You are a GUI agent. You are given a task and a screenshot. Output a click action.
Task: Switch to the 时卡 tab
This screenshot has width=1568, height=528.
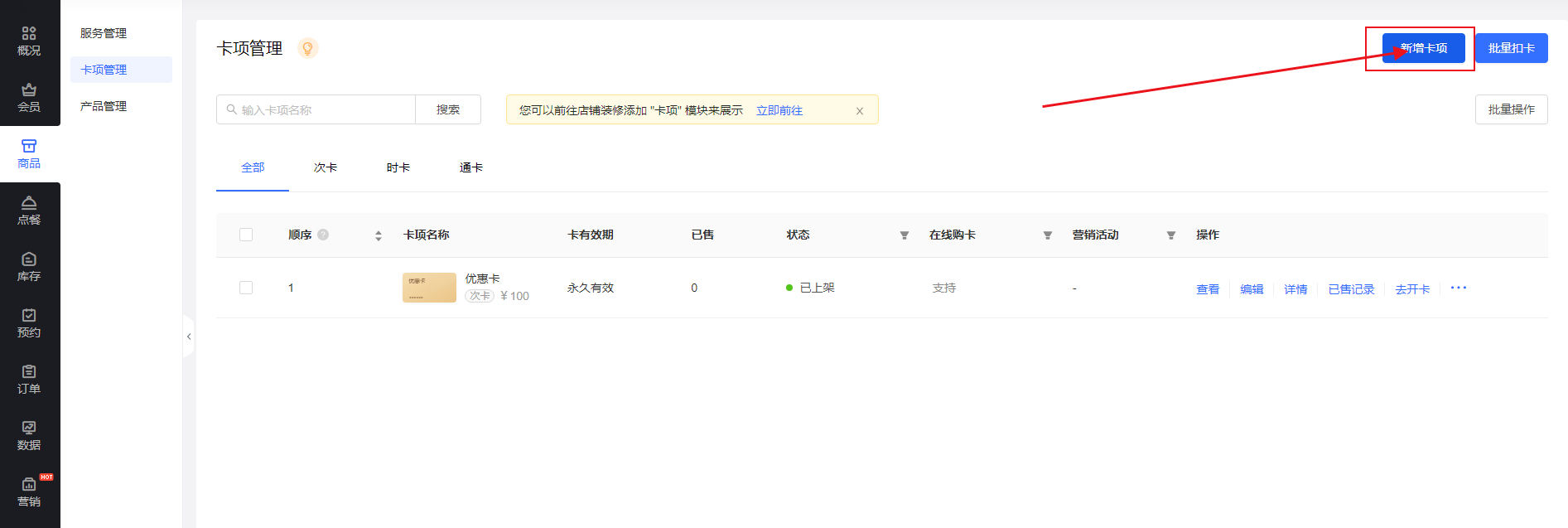coord(398,167)
